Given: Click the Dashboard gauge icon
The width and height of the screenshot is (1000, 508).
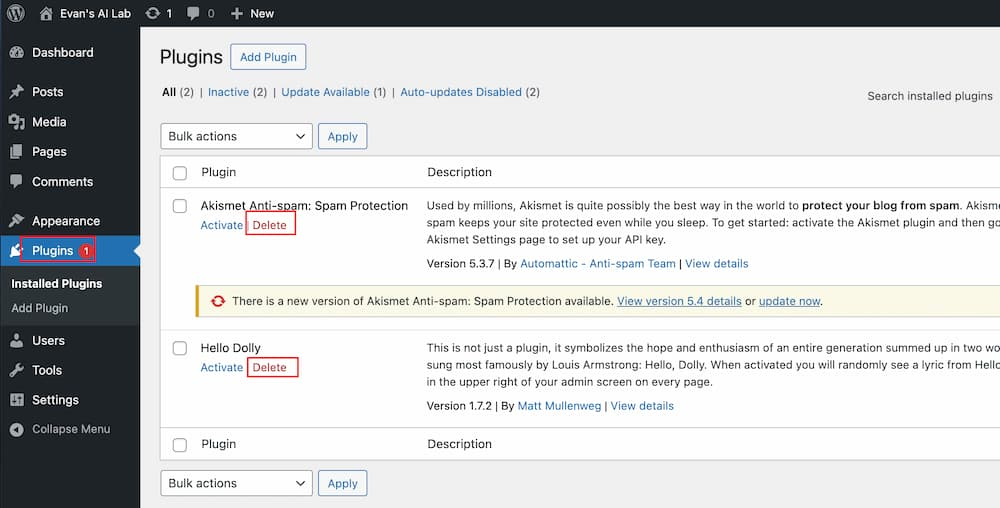Looking at the screenshot, I should pyautogui.click(x=17, y=53).
